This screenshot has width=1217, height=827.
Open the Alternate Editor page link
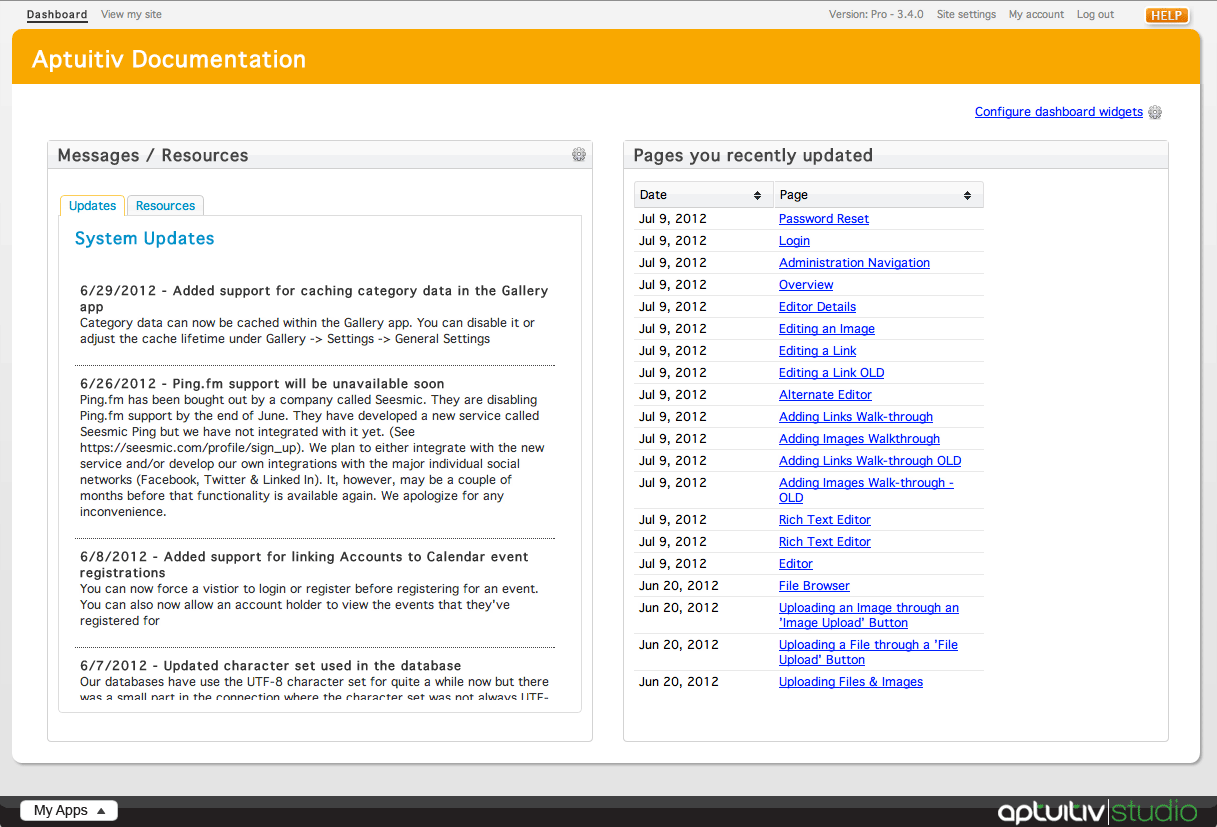[x=825, y=395]
